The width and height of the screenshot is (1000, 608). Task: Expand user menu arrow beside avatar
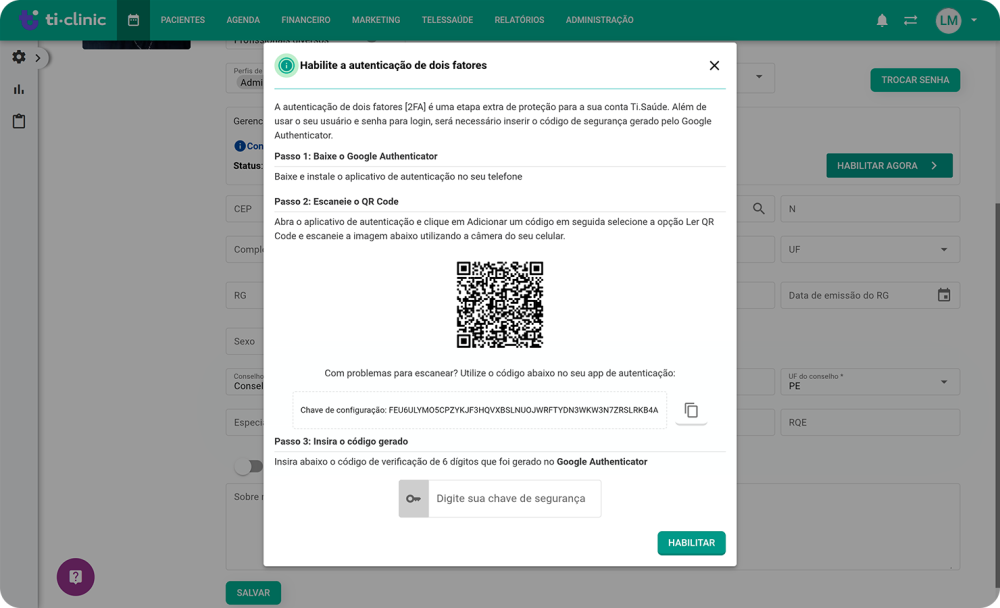pos(974,20)
